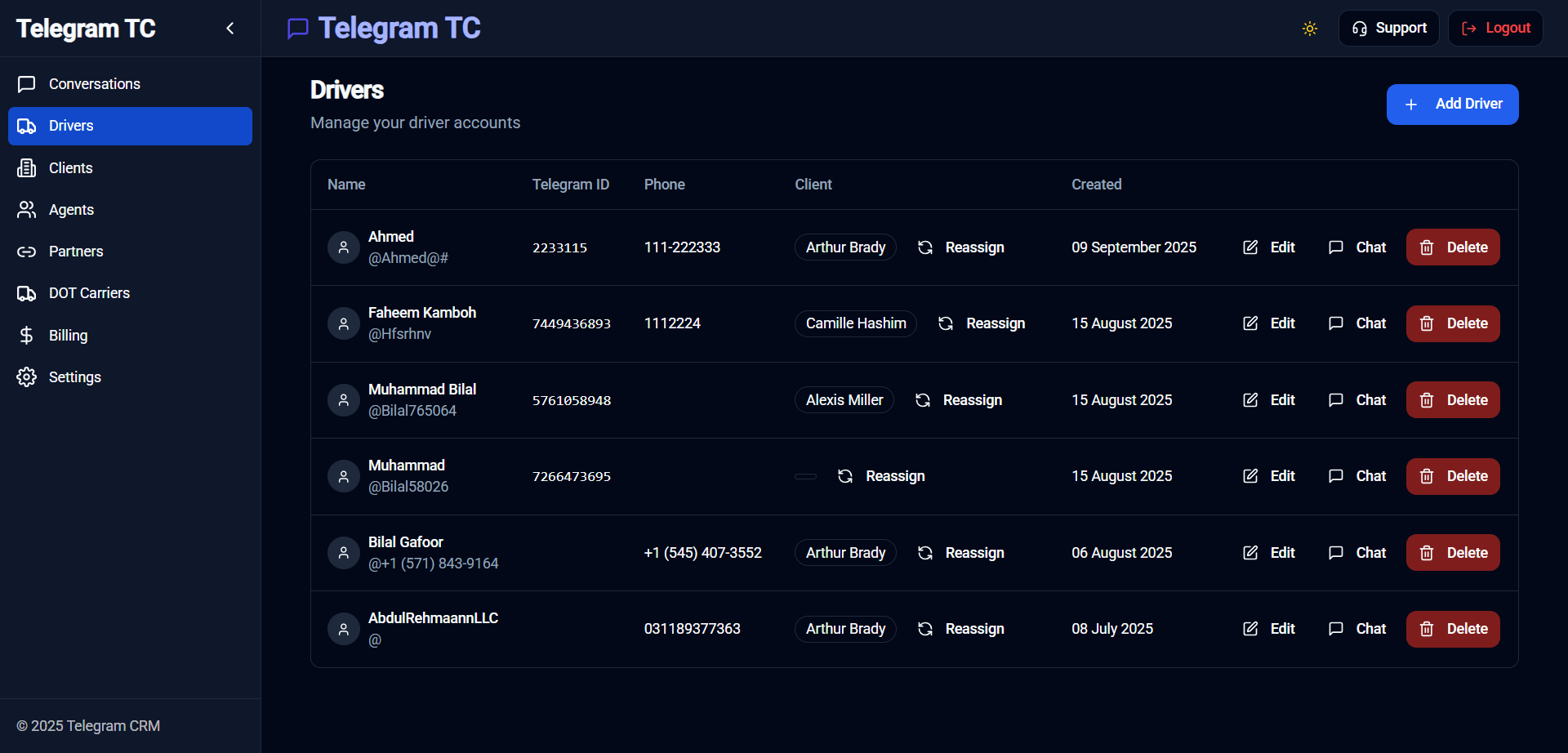The image size is (1568, 753).
Task: Click the Support headphones icon
Action: click(1360, 28)
